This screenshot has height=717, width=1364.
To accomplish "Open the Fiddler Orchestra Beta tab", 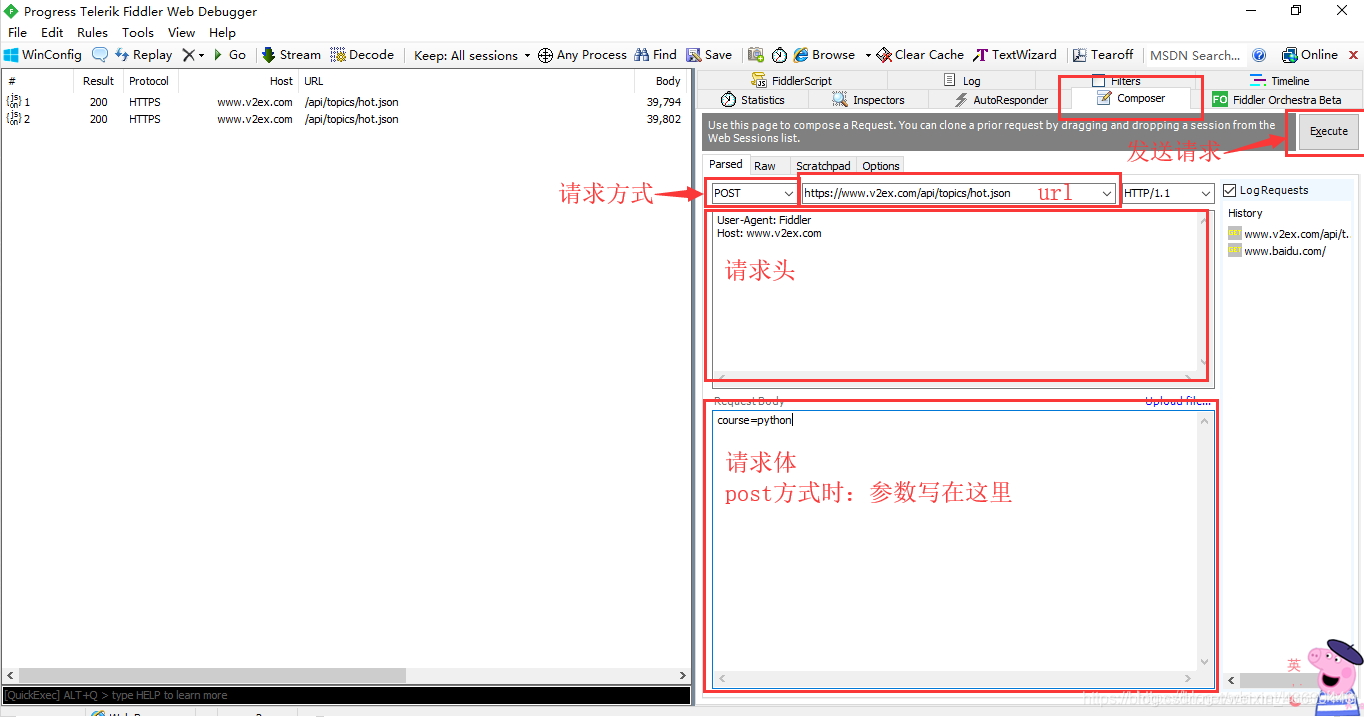I will coord(1277,100).
